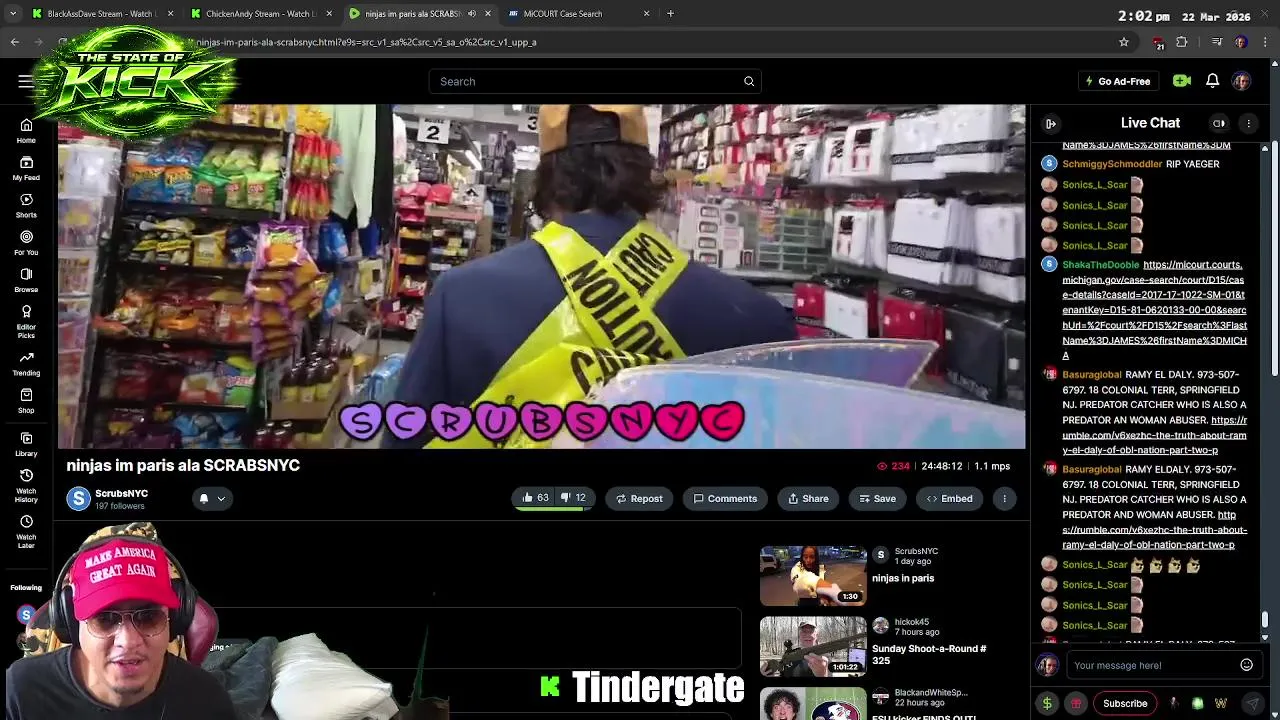Image resolution: width=1280 pixels, height=720 pixels.
Task: Click the dollar Rant icon below chat
Action: click(1047, 703)
